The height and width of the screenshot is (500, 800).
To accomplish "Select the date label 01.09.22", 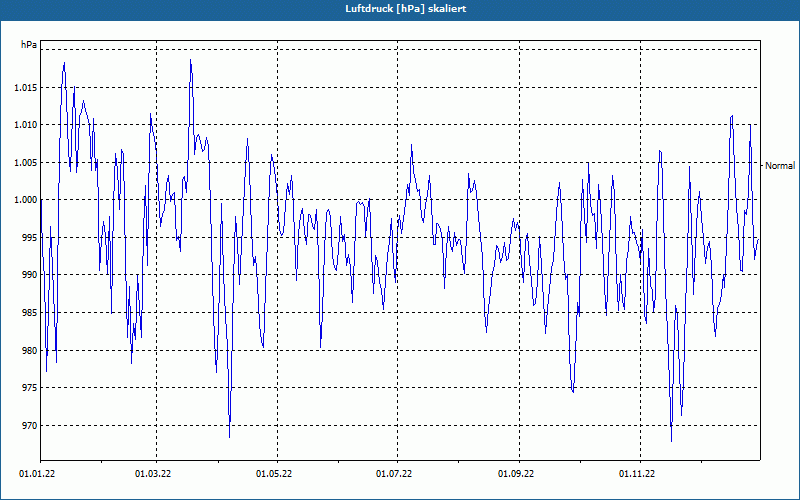I will click(516, 474).
